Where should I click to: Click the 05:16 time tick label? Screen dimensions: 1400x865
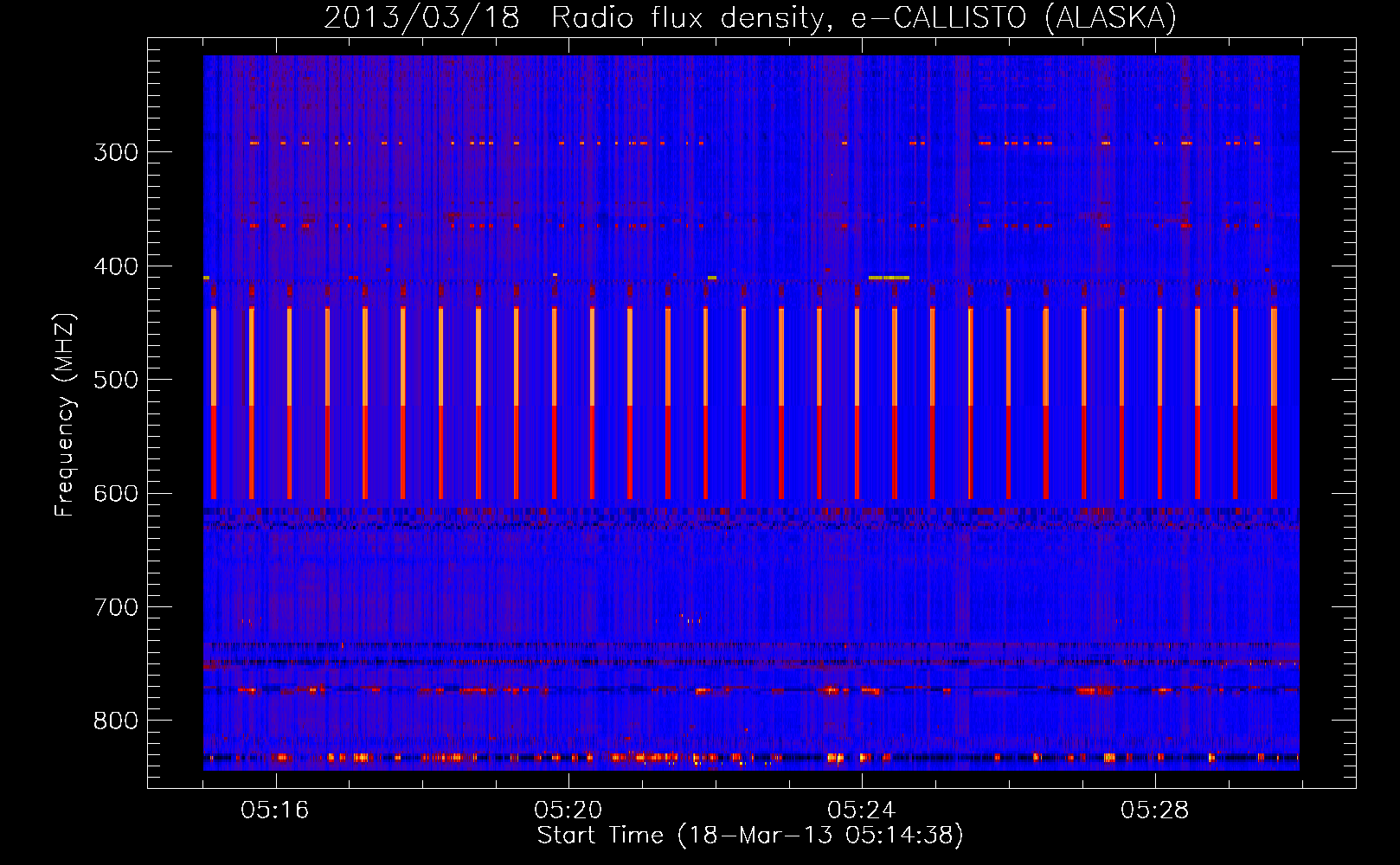(275, 811)
